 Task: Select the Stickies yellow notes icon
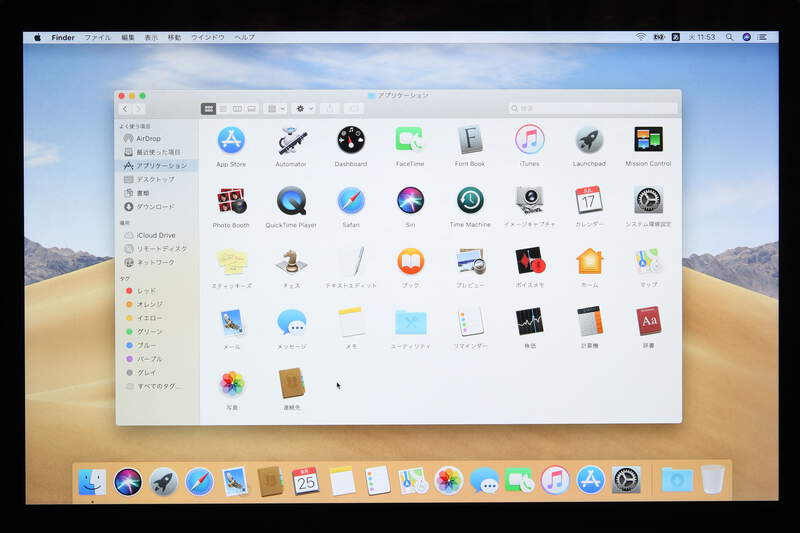point(232,262)
